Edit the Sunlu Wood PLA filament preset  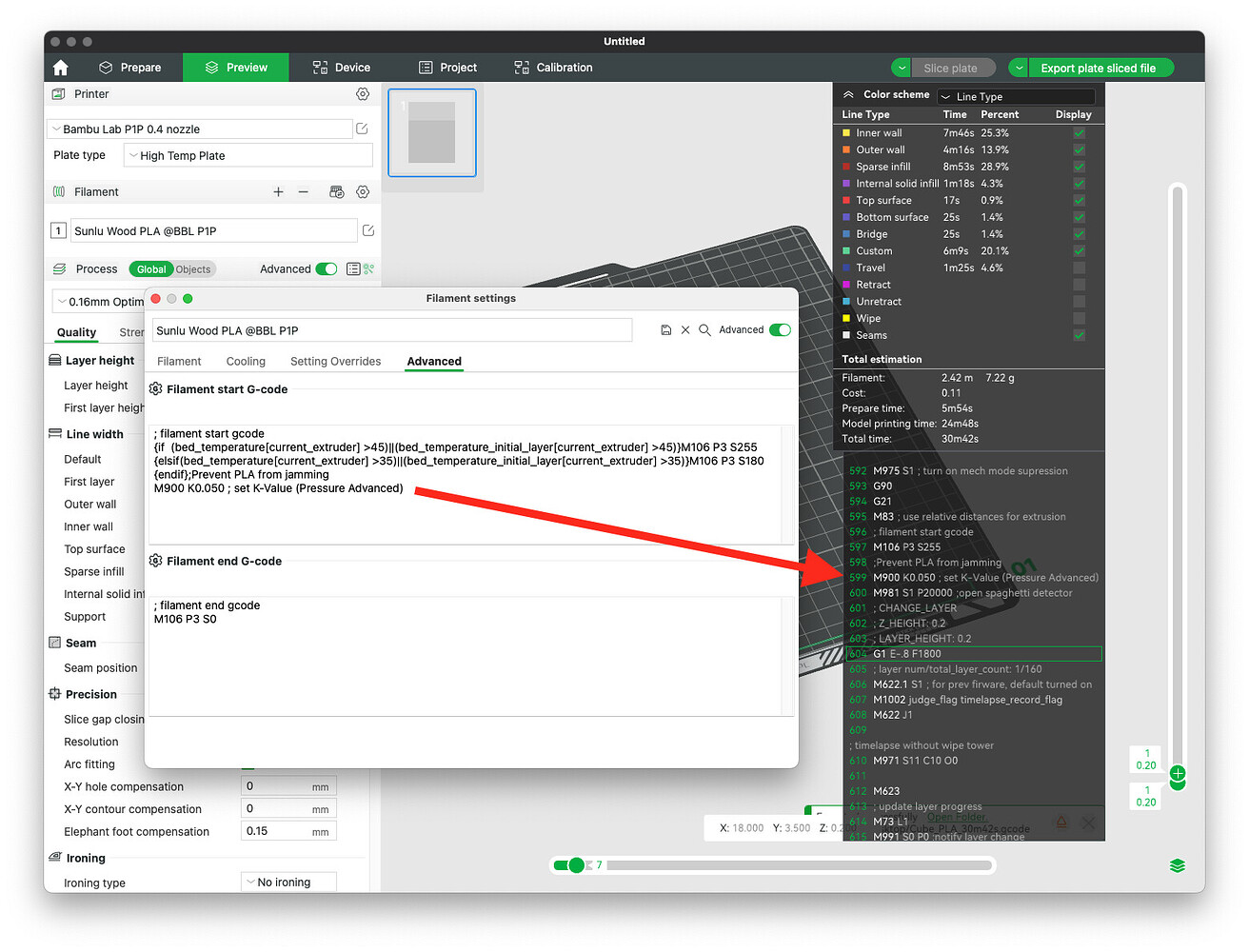point(368,230)
